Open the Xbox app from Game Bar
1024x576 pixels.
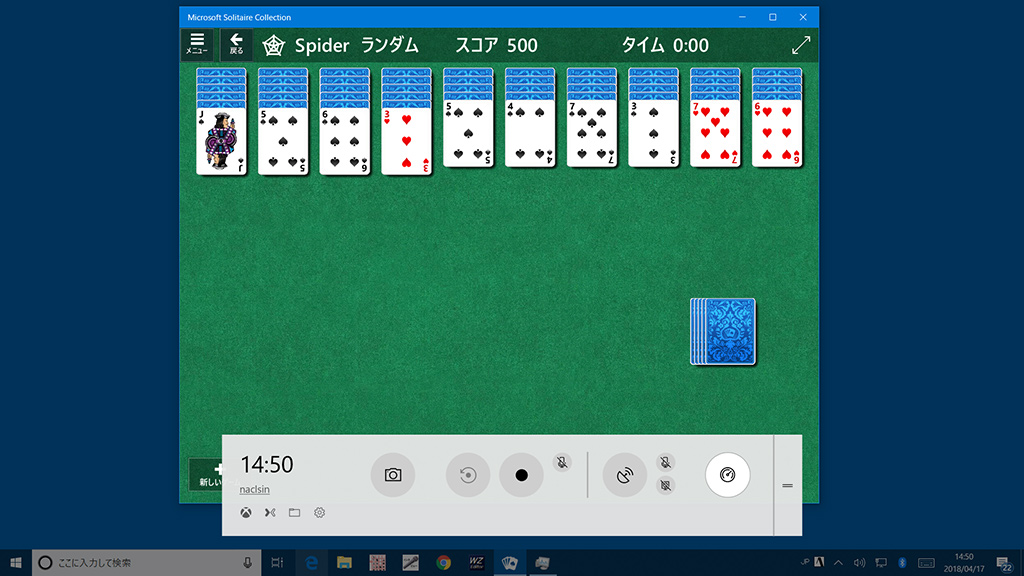click(245, 513)
